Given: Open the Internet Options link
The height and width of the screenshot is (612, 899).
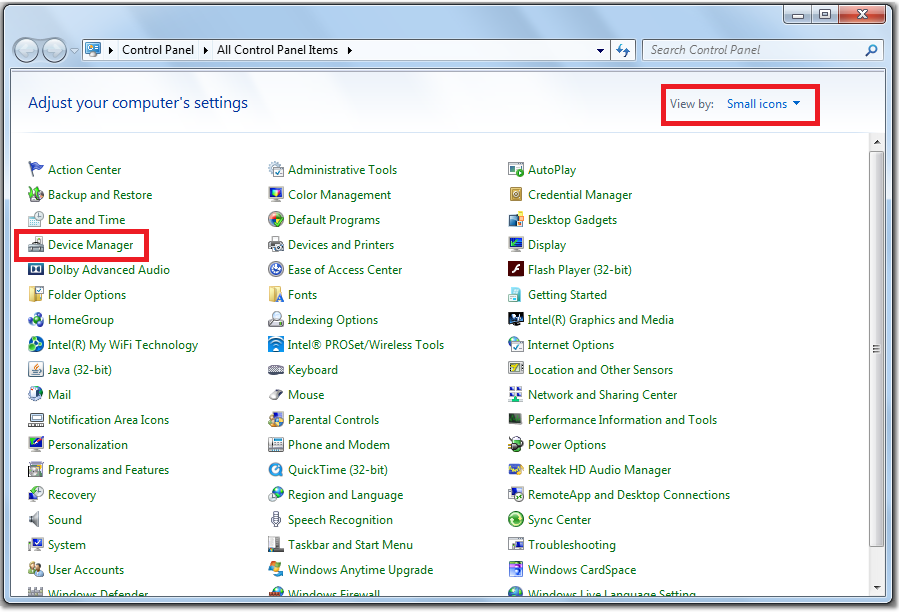Looking at the screenshot, I should click(x=570, y=345).
